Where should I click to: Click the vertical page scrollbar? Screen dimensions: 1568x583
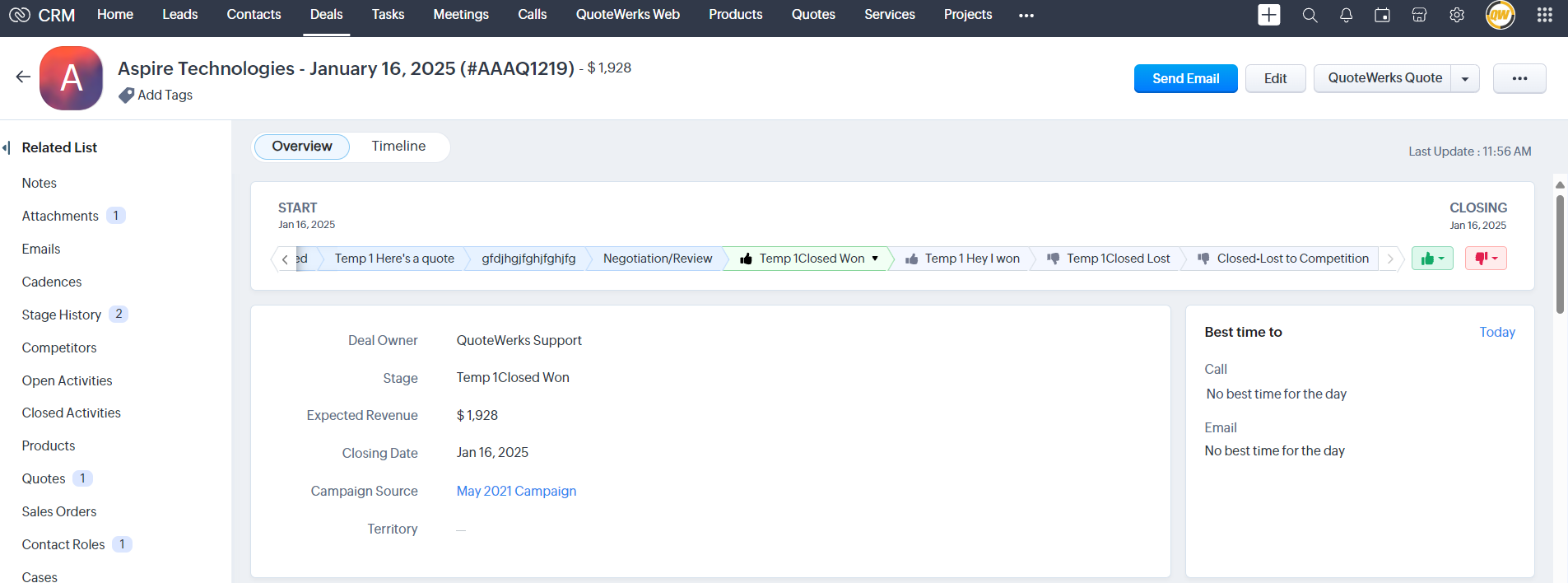pos(1559,255)
